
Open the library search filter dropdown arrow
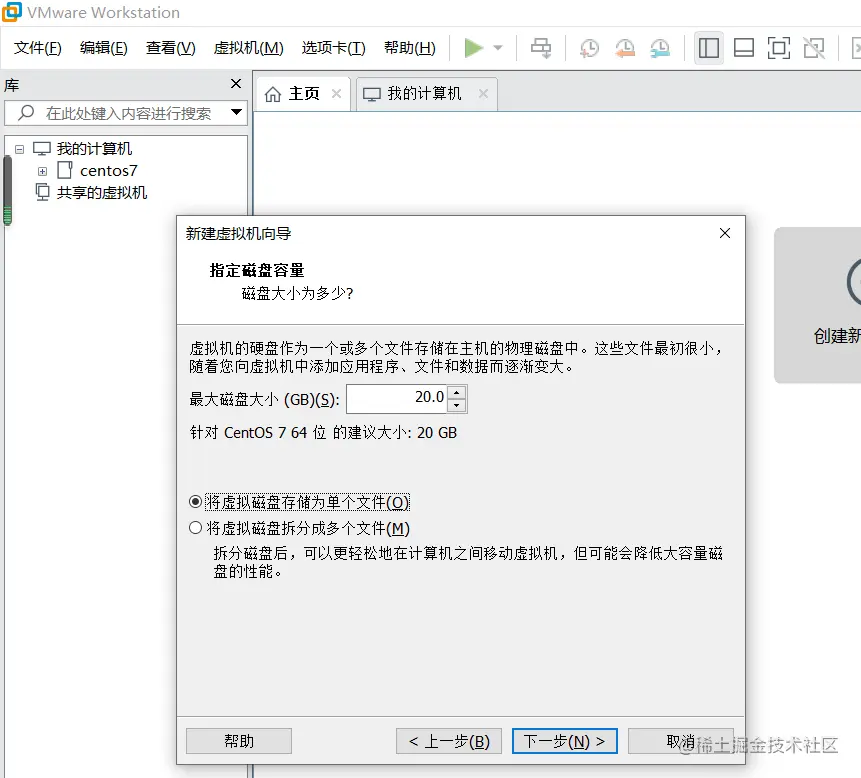pyautogui.click(x=237, y=112)
